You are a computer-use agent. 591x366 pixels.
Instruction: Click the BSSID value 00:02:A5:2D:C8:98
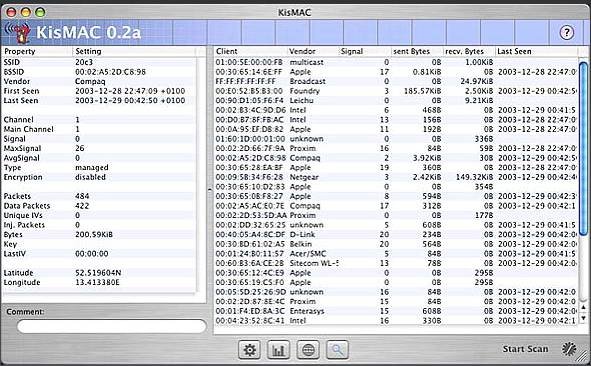[x=110, y=72]
